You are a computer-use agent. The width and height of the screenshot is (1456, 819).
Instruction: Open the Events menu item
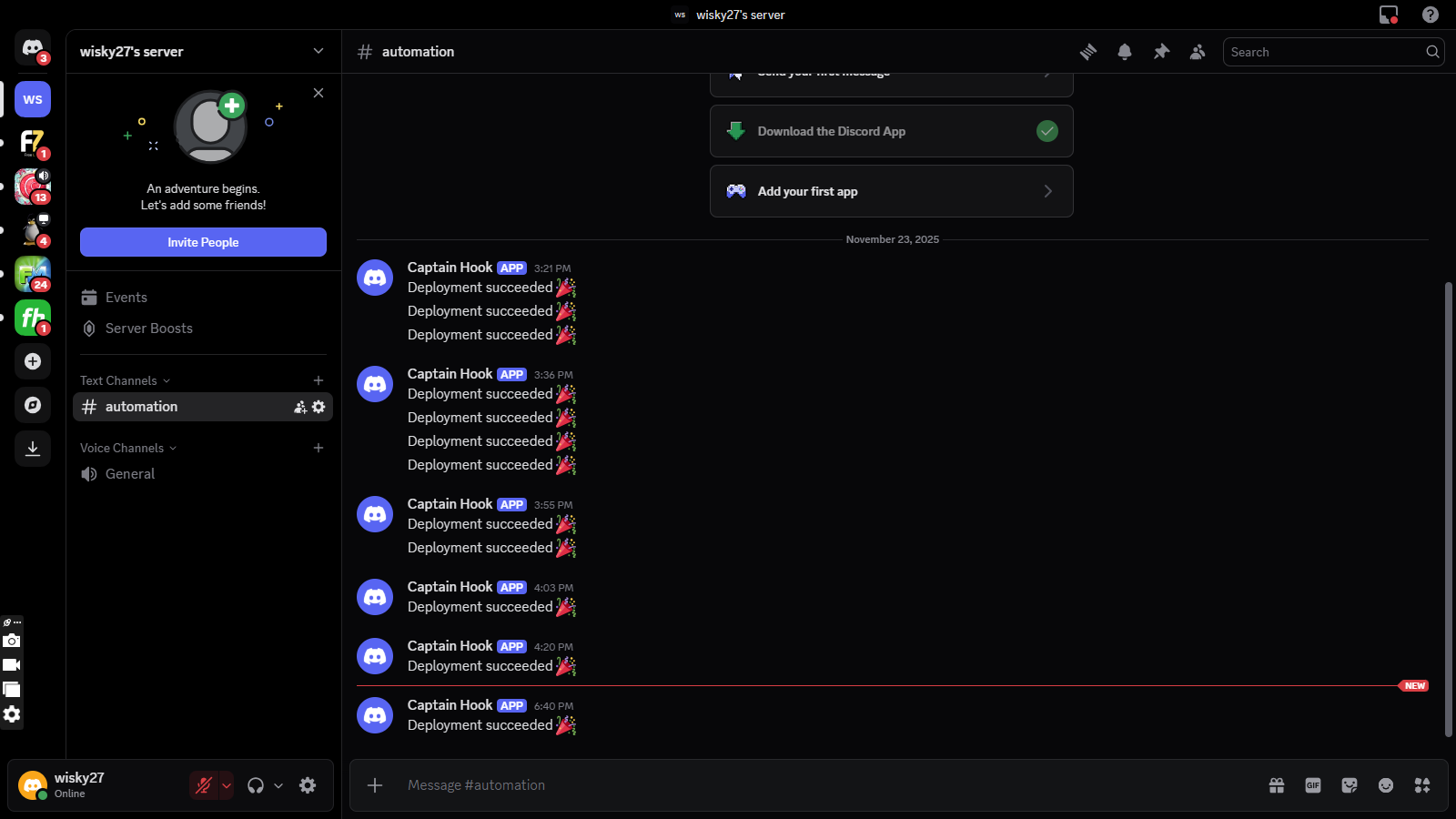(126, 298)
